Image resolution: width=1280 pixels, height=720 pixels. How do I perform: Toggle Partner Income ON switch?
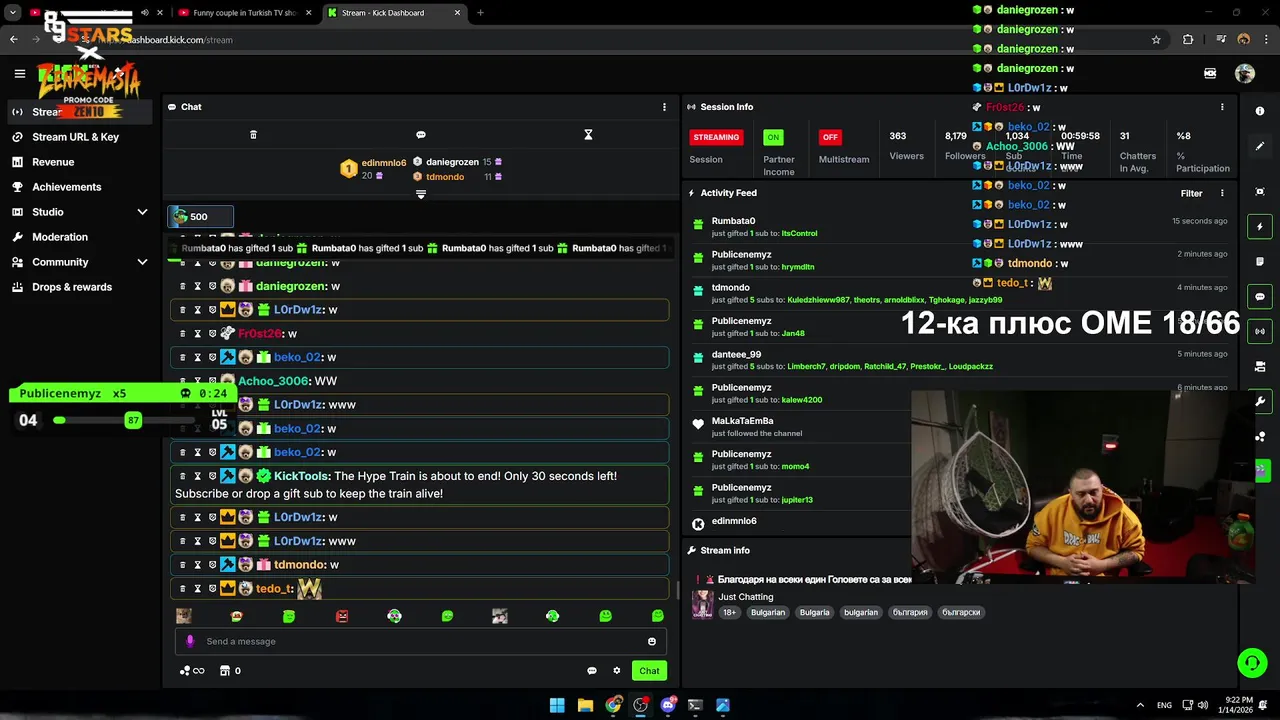(x=773, y=137)
